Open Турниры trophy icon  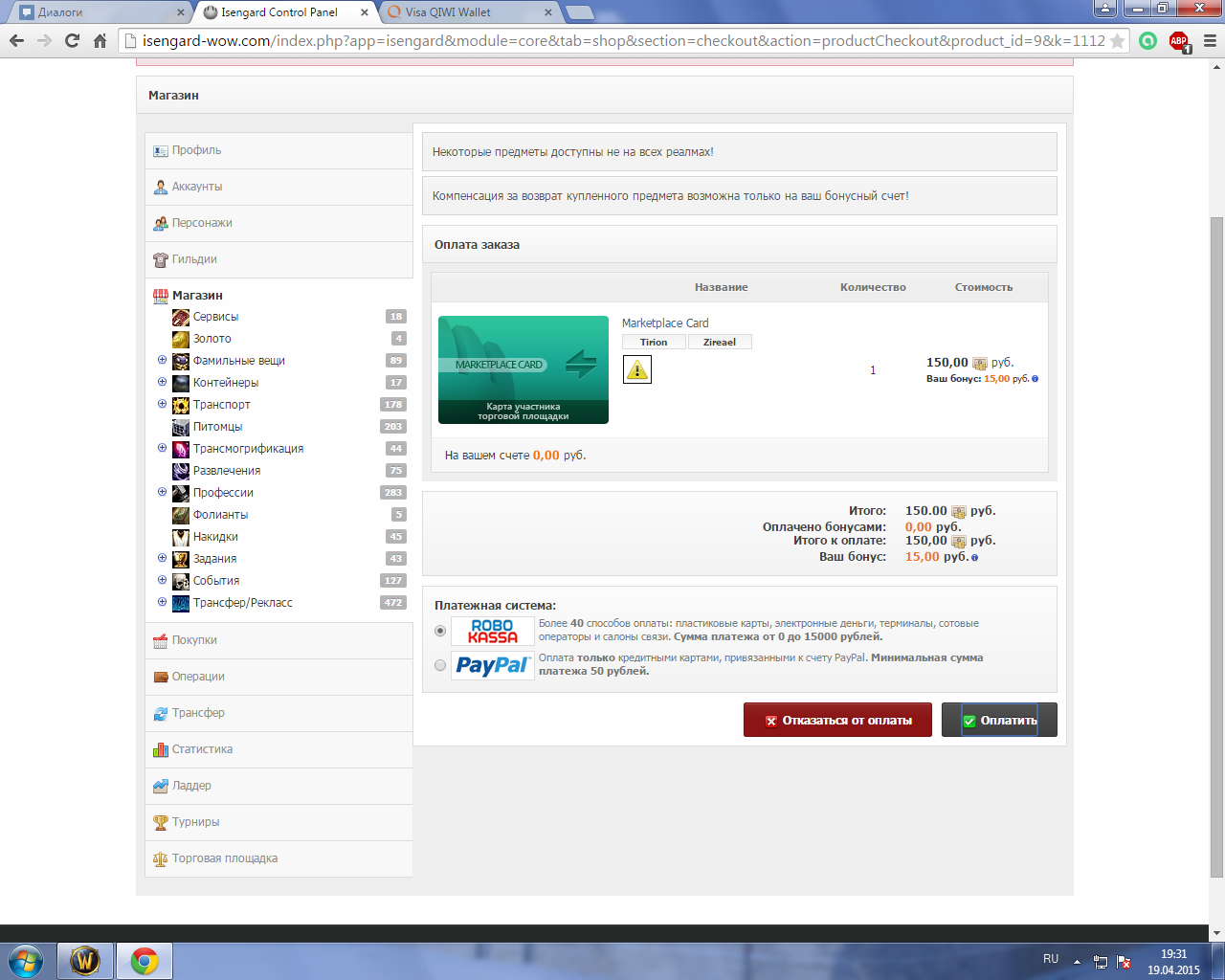coord(161,823)
